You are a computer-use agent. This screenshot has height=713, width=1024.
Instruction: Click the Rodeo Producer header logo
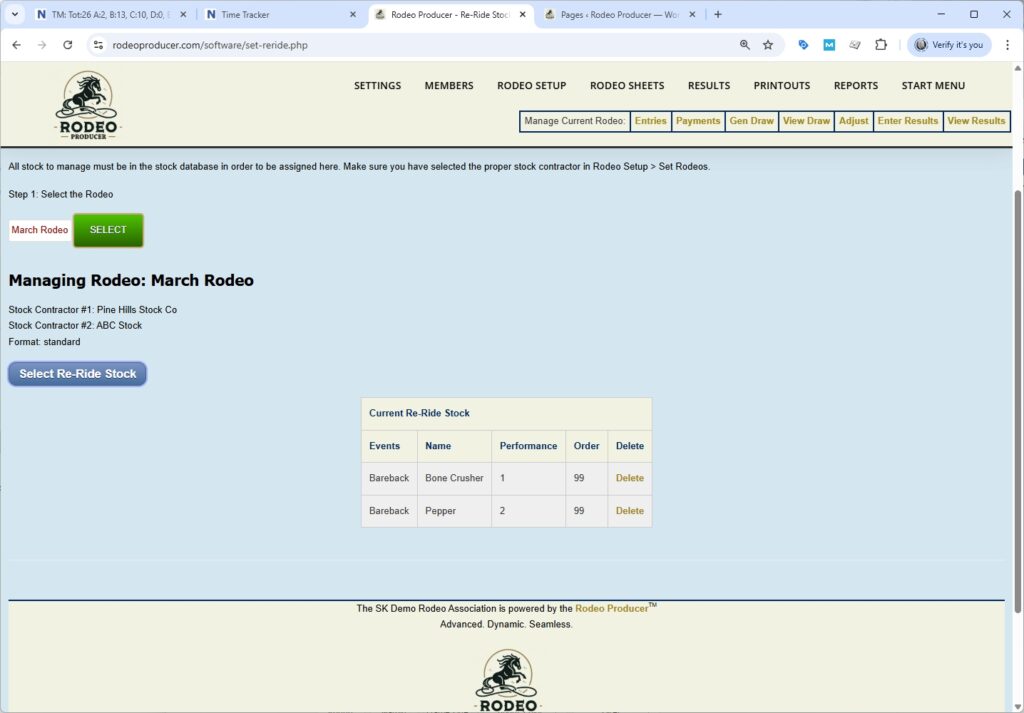[87, 103]
